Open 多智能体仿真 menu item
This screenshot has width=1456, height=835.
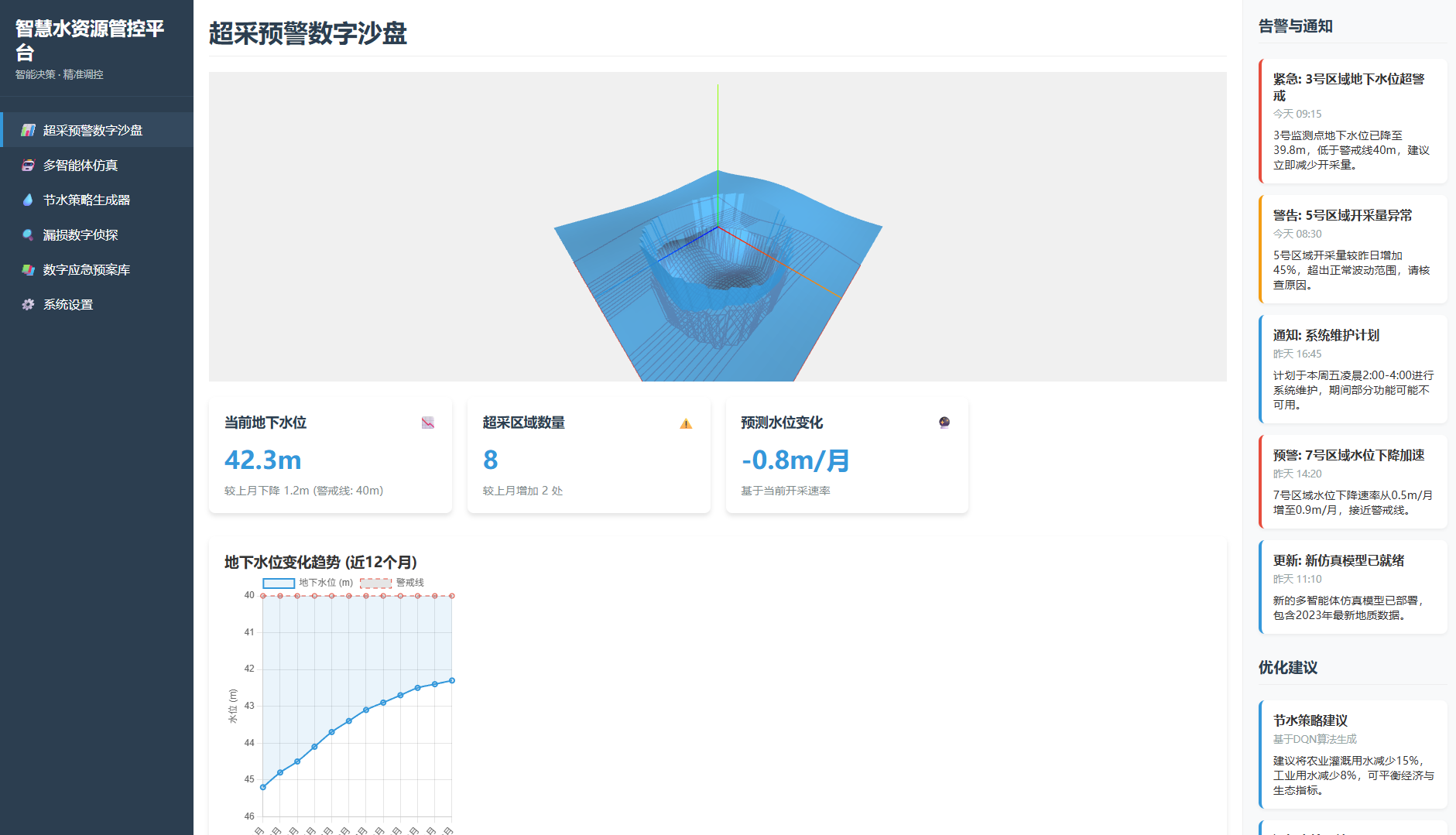(81, 165)
